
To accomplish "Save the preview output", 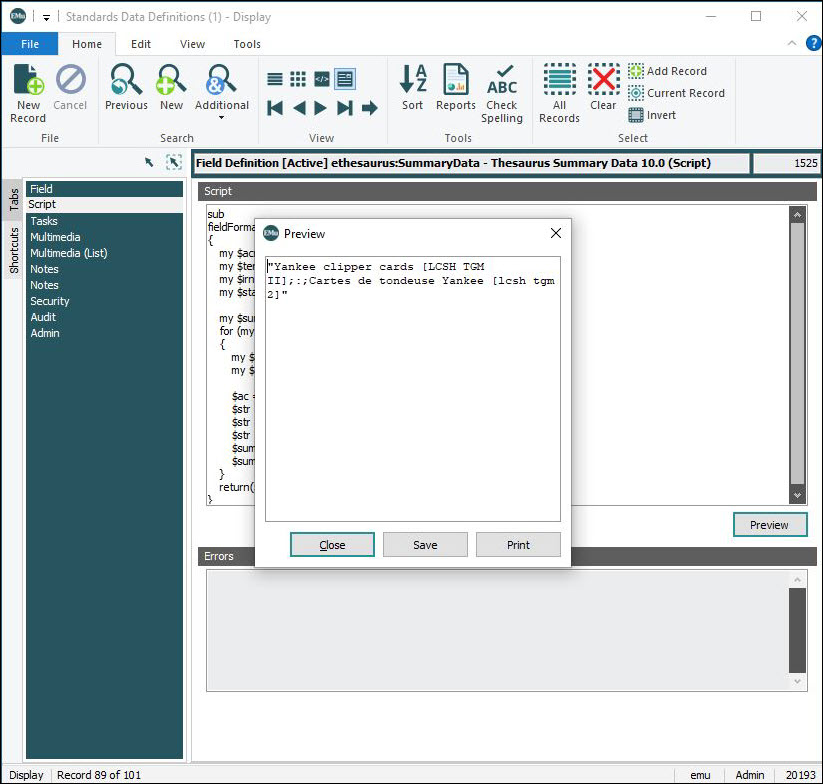I will click(x=425, y=544).
